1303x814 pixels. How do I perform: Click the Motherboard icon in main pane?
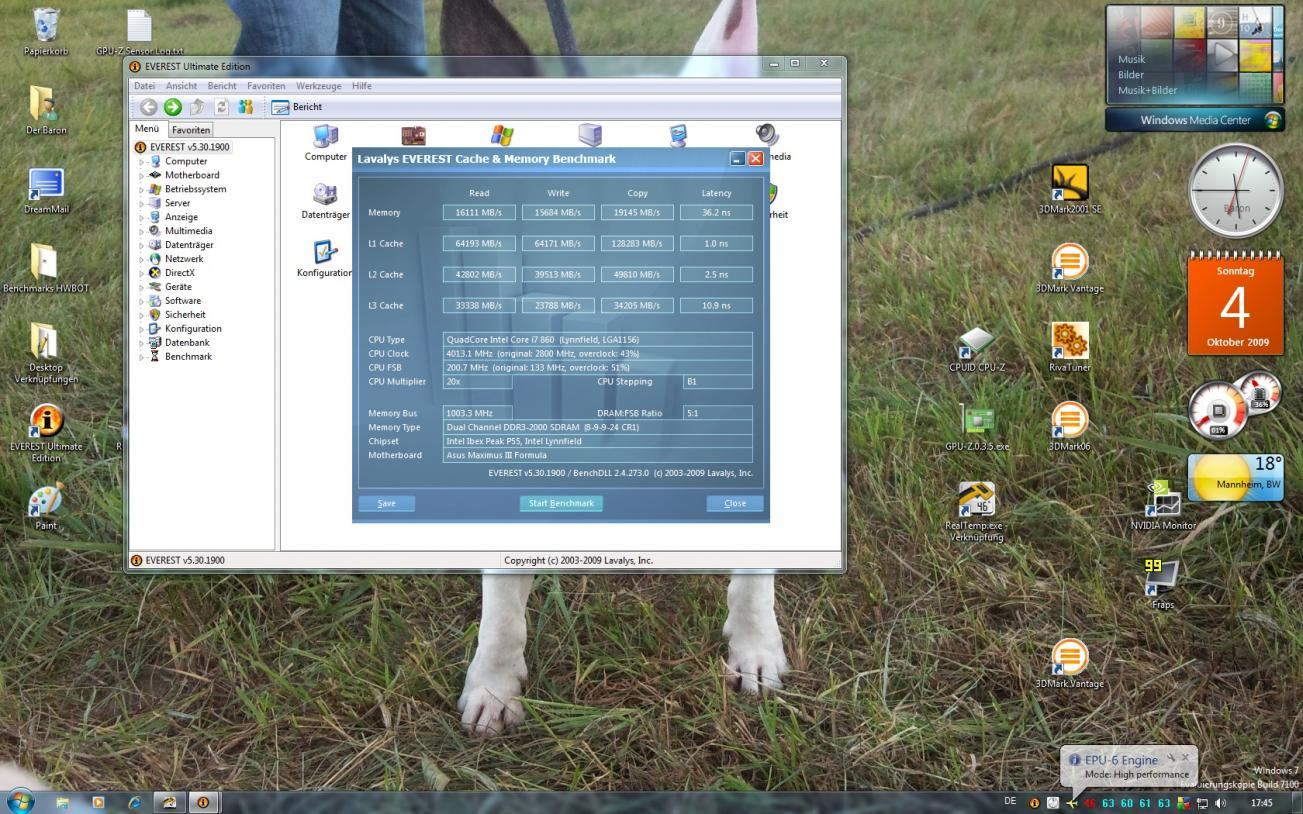[x=413, y=136]
